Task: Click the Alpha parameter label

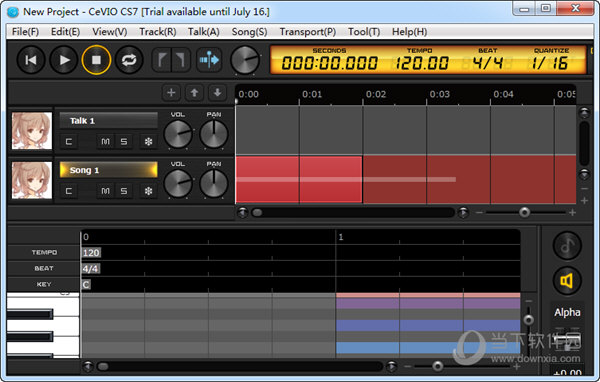Action: click(x=567, y=312)
